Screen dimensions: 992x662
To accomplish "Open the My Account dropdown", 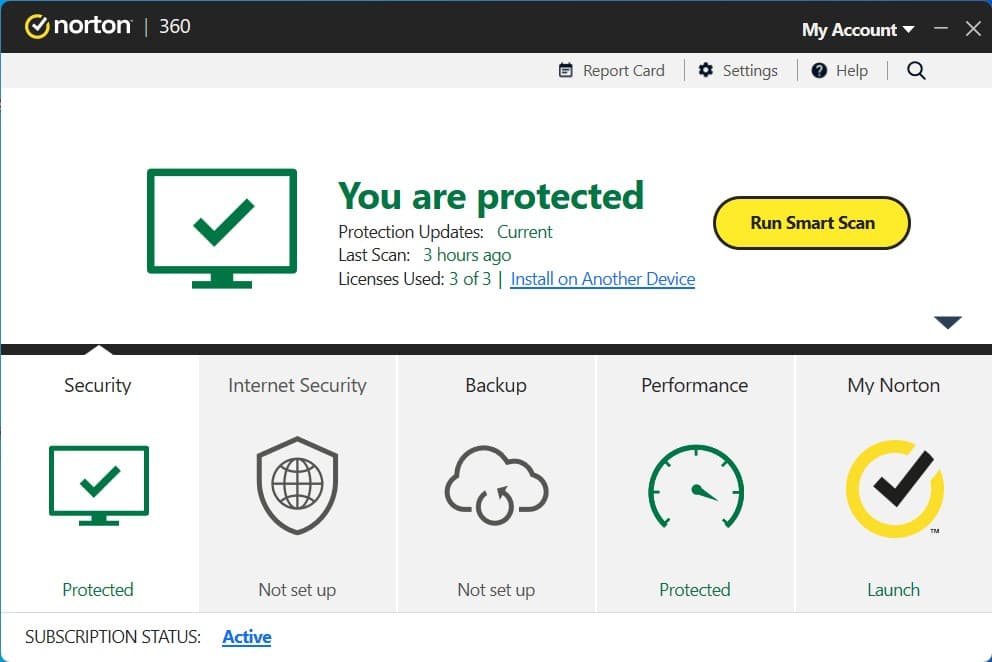I will point(857,29).
